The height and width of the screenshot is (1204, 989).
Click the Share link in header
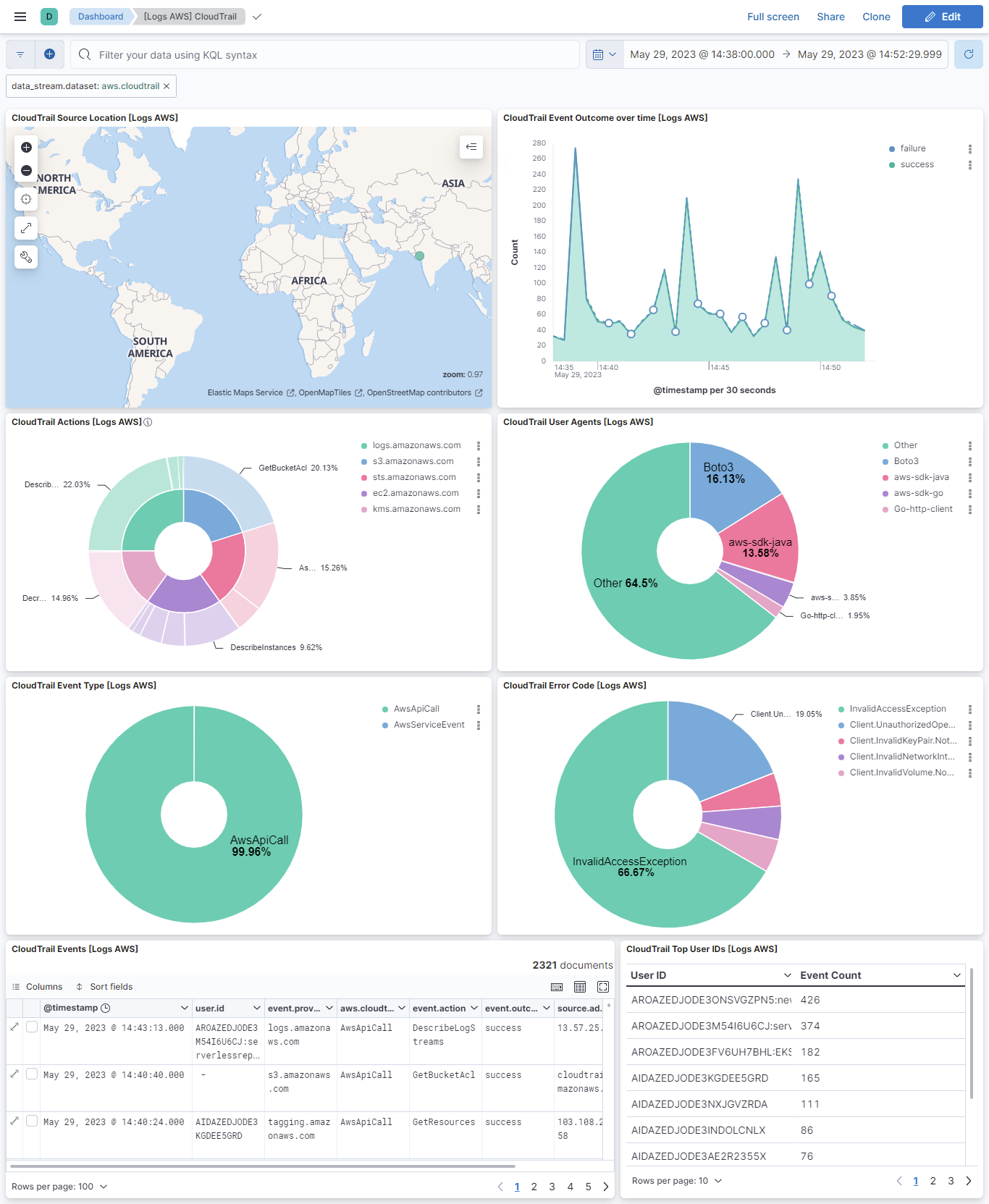point(830,17)
